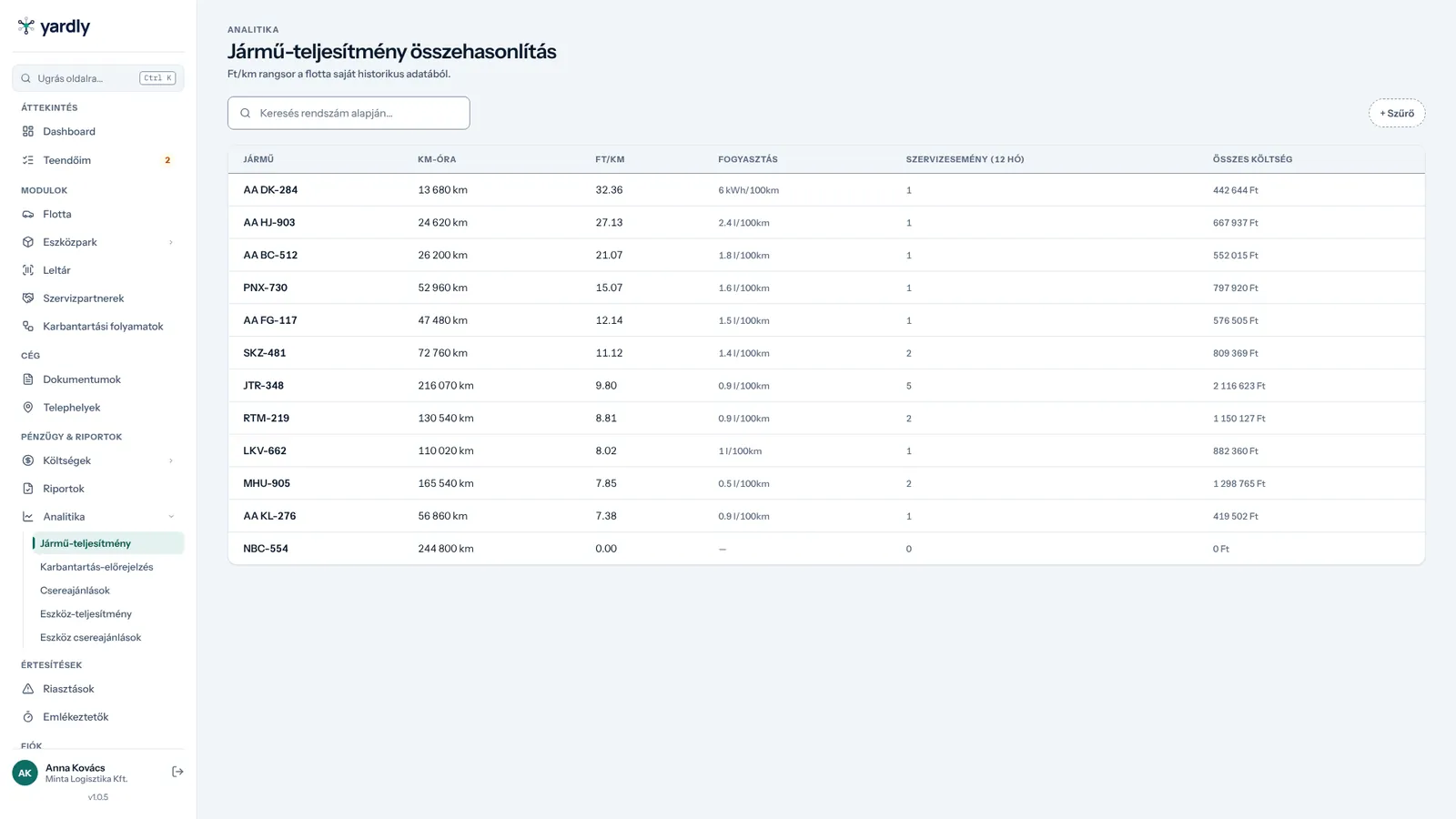
Task: Click the search magnifier icon in rendszám field
Action: point(245,113)
